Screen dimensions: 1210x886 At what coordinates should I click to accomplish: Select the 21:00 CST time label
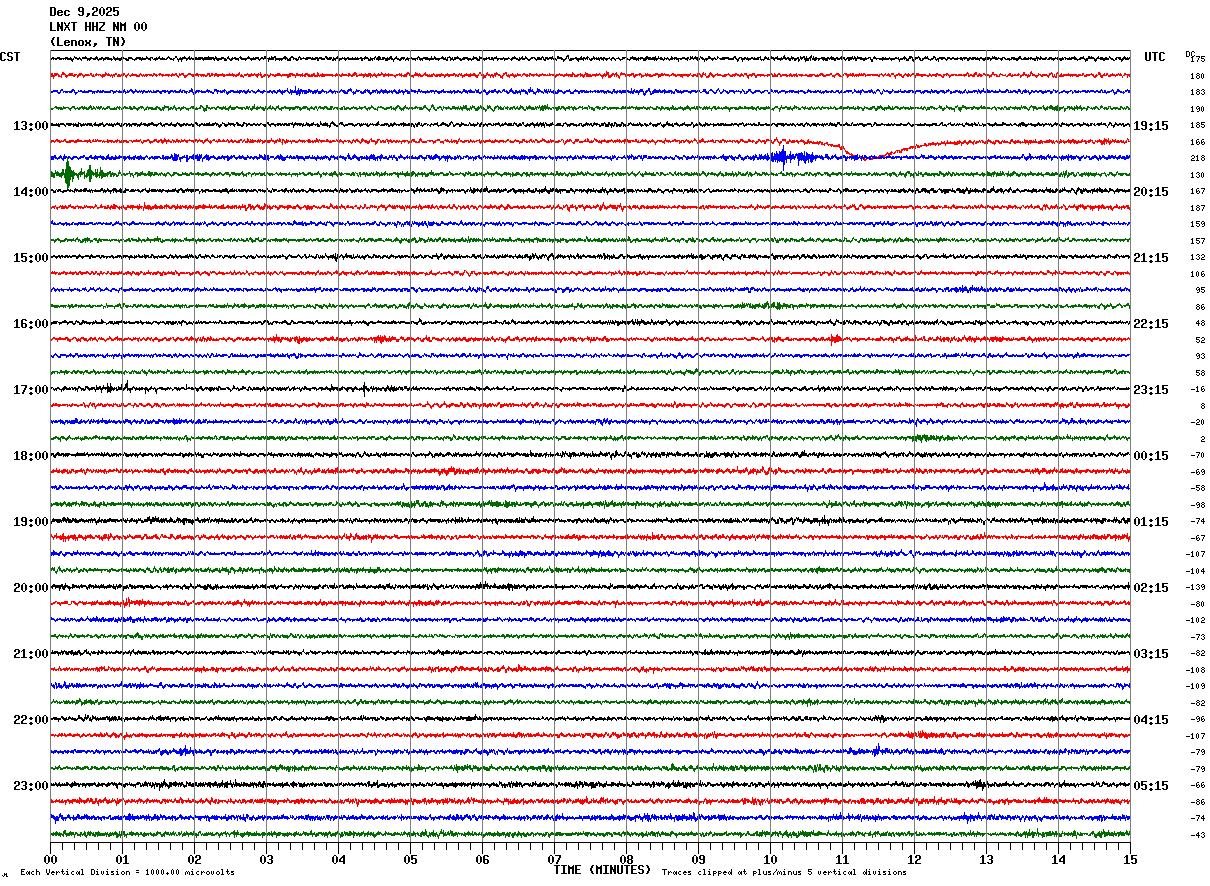point(31,654)
